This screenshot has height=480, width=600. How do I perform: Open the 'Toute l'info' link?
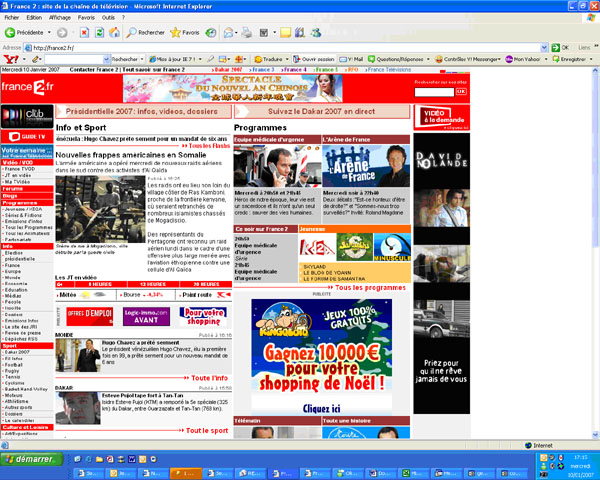coord(209,378)
